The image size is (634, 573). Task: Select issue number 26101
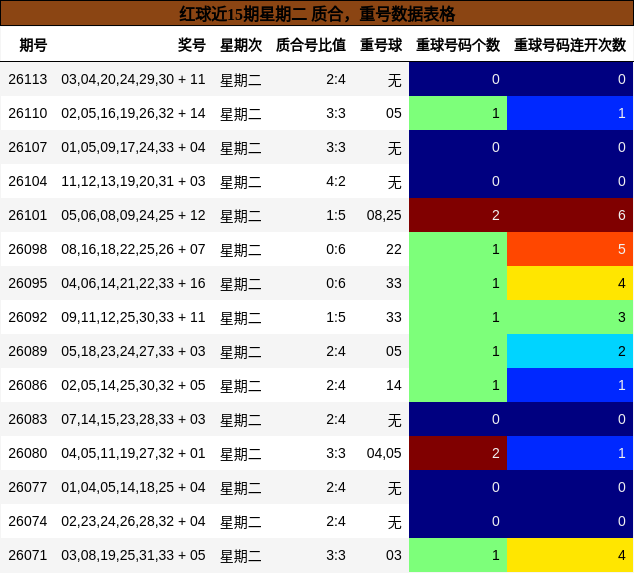[27, 215]
